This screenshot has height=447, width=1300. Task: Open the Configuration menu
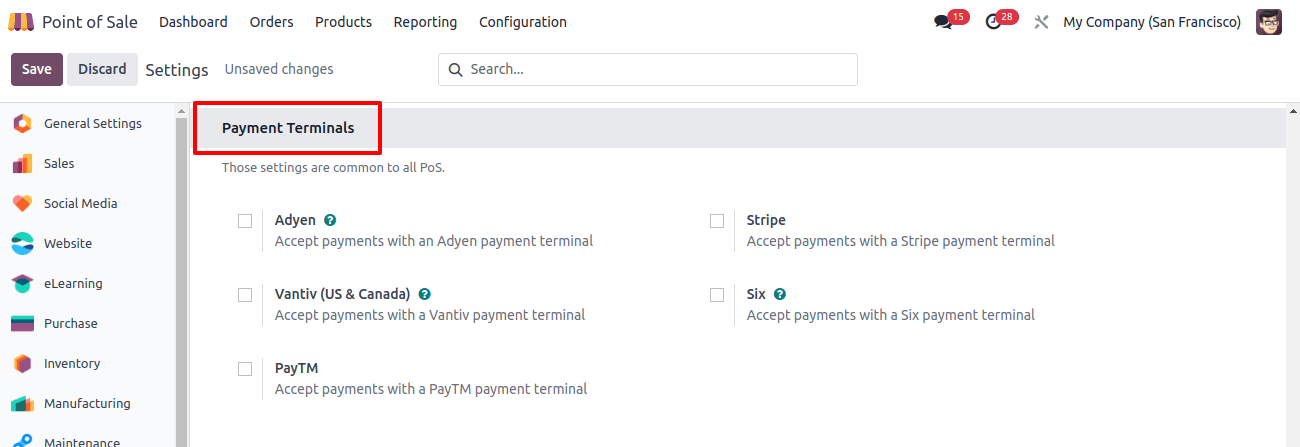pyautogui.click(x=523, y=22)
